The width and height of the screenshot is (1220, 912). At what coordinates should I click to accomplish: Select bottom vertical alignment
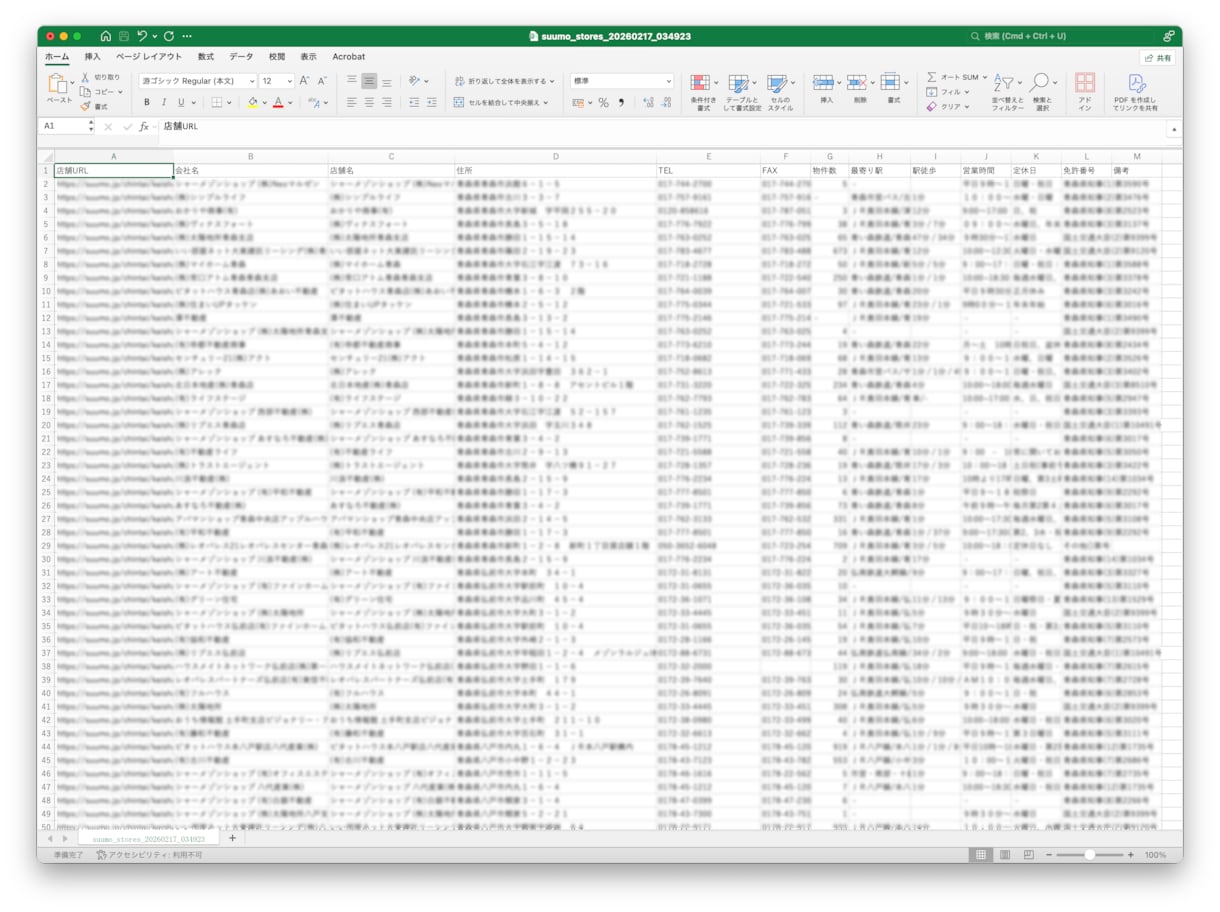point(387,81)
